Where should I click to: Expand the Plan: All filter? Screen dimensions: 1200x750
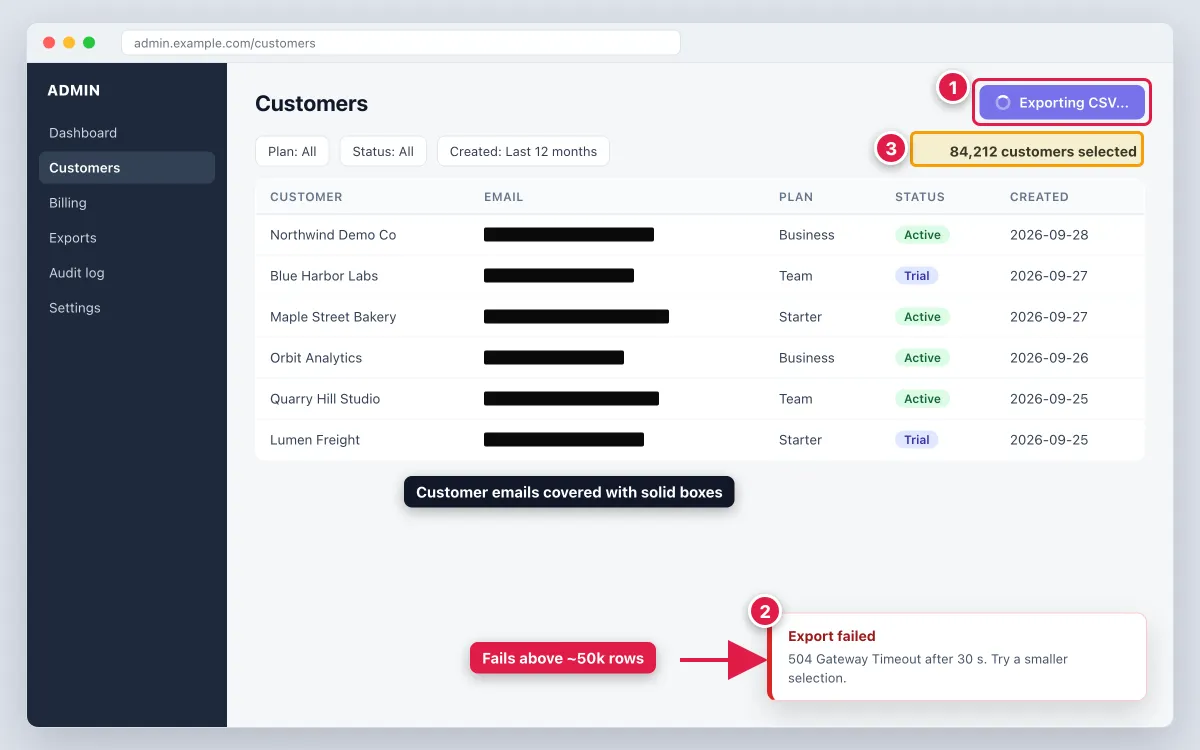292,152
